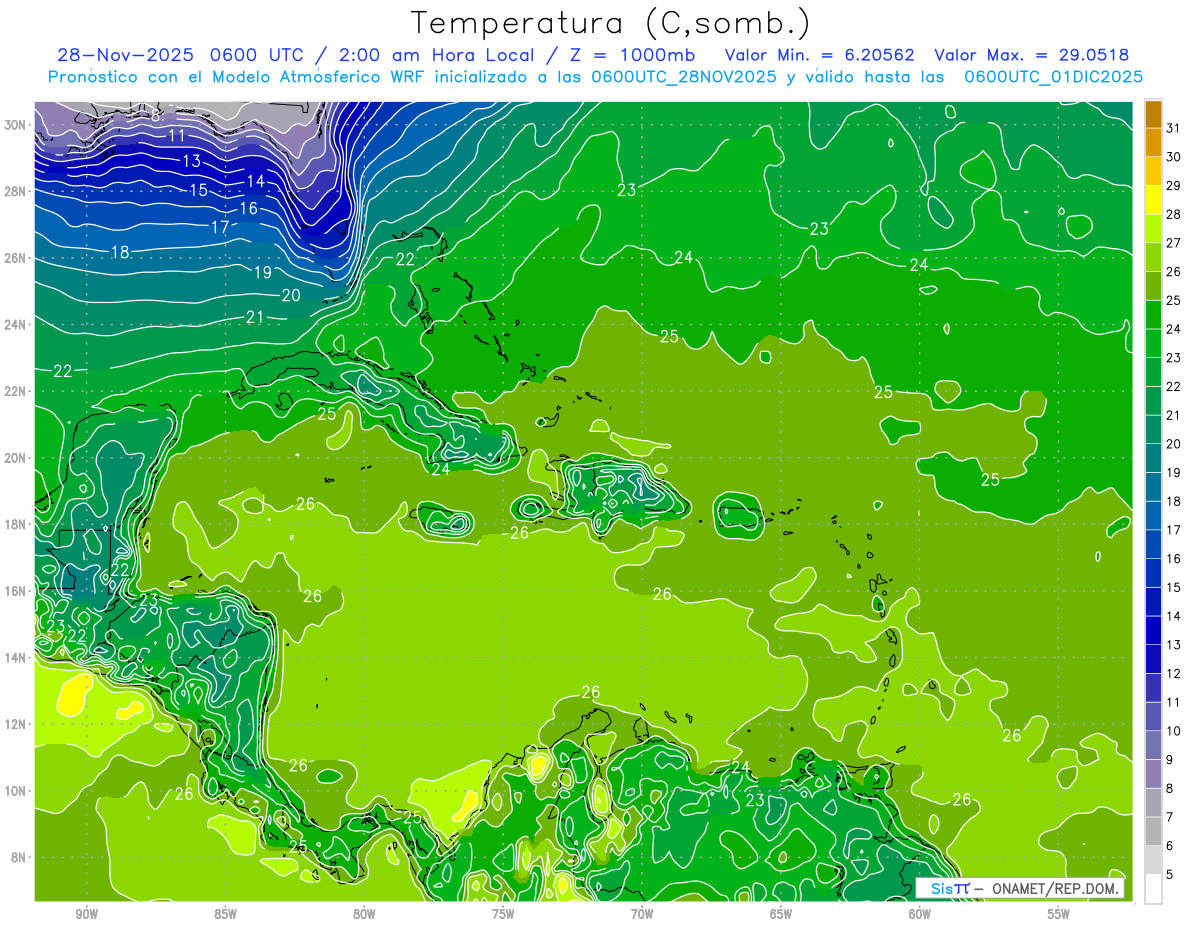The image size is (1200, 927).
Task: Click the 18N latitude axis label
Action: click(x=15, y=524)
